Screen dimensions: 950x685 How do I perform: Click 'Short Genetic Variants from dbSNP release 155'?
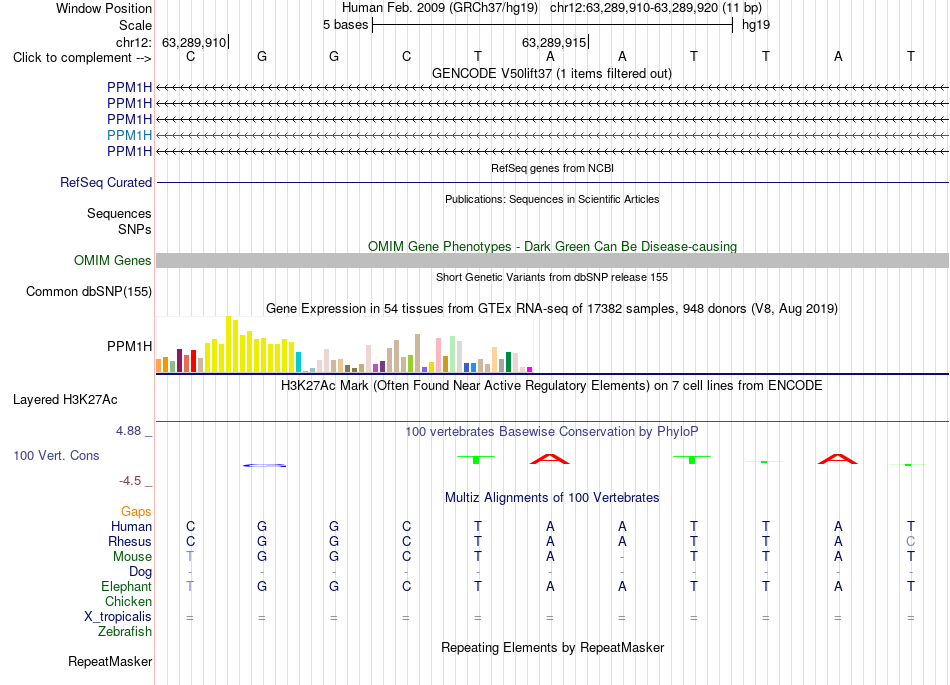(552, 277)
